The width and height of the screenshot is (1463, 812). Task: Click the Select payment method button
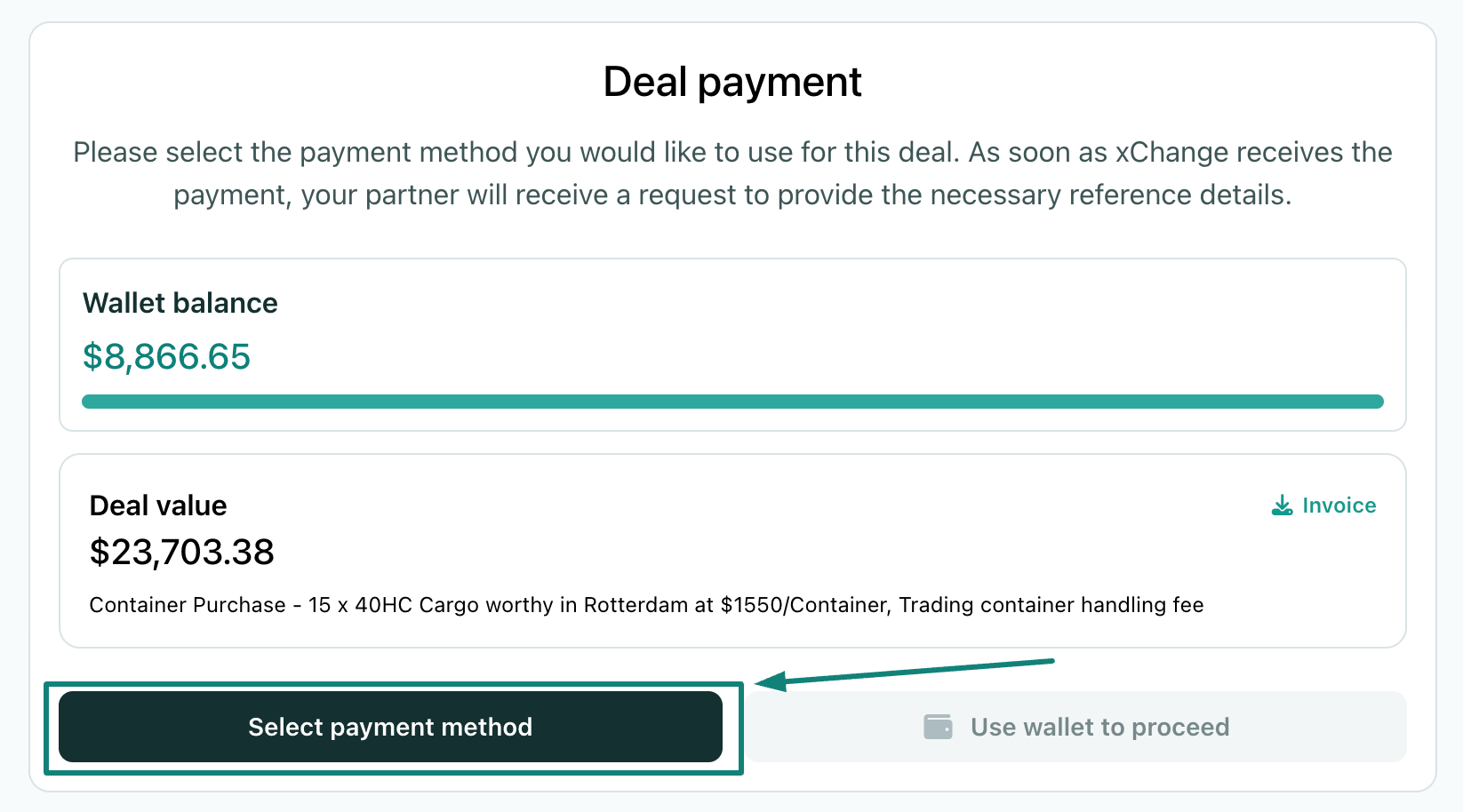coord(389,727)
